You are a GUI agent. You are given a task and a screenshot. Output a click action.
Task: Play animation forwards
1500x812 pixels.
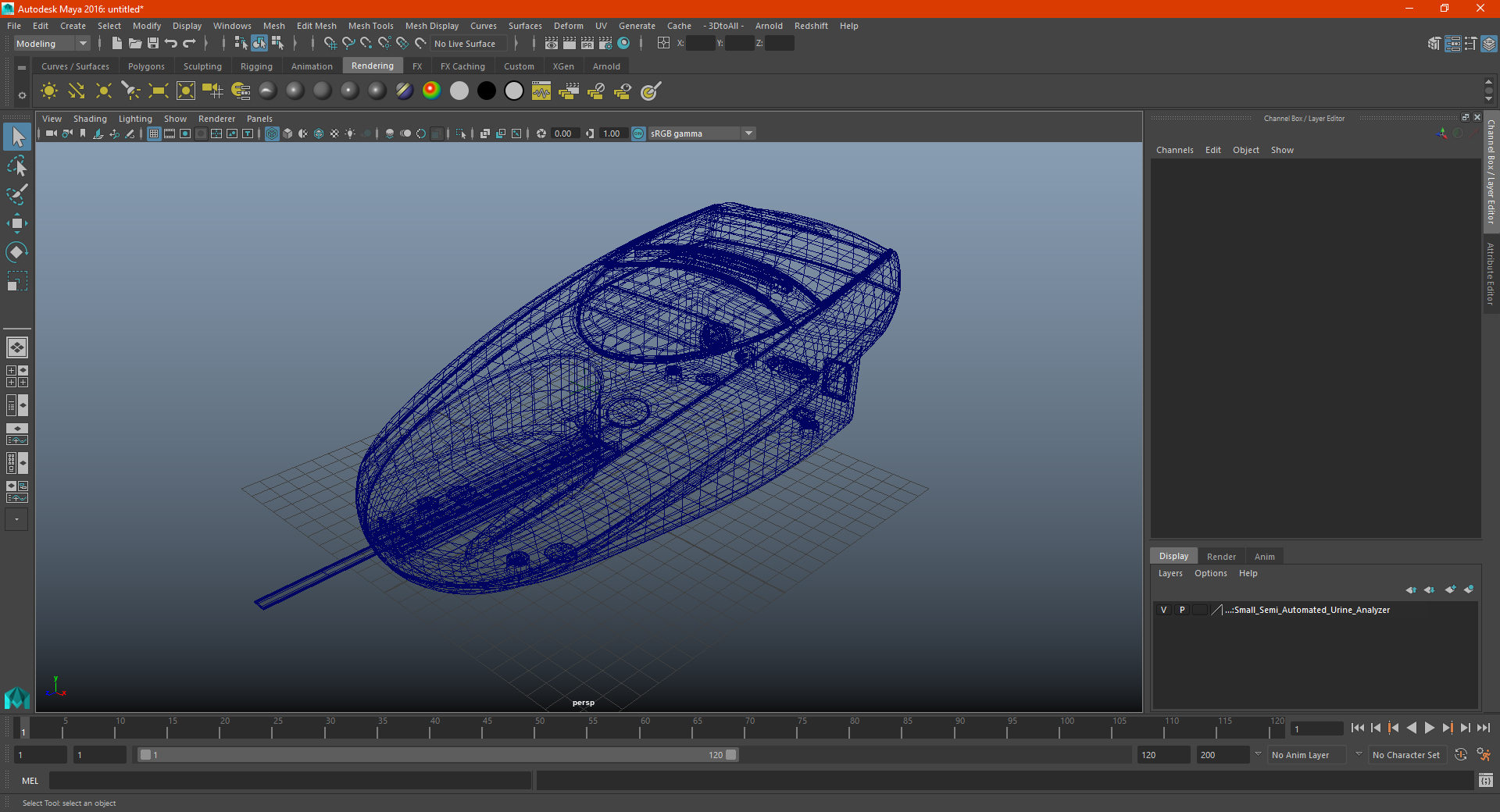tap(1429, 728)
